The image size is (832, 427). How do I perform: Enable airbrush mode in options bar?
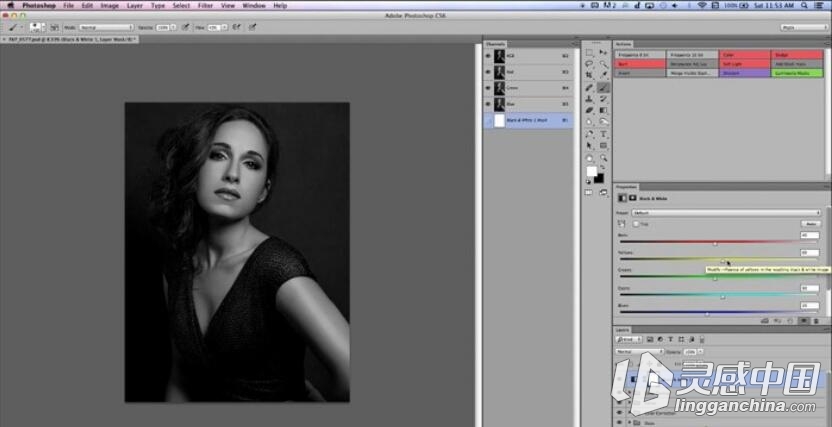(x=236, y=27)
